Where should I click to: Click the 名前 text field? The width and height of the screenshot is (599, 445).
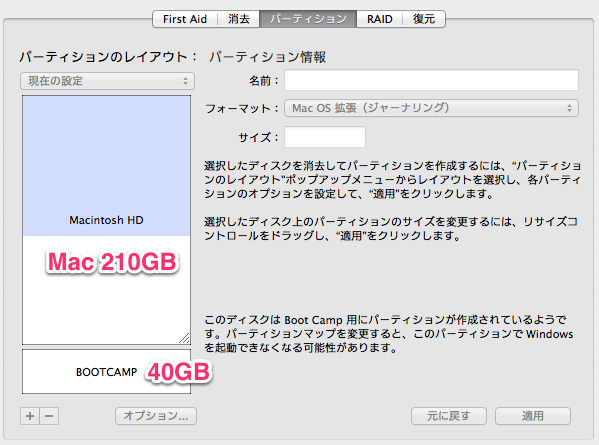[431, 80]
